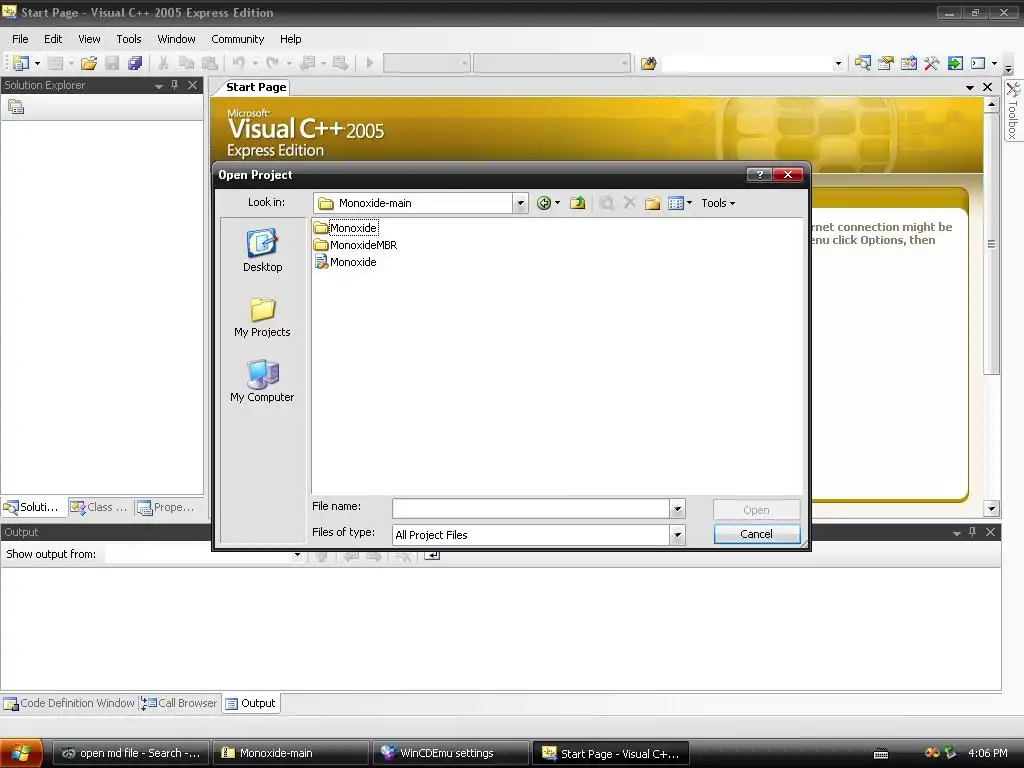Click into the File name field

coord(531,509)
